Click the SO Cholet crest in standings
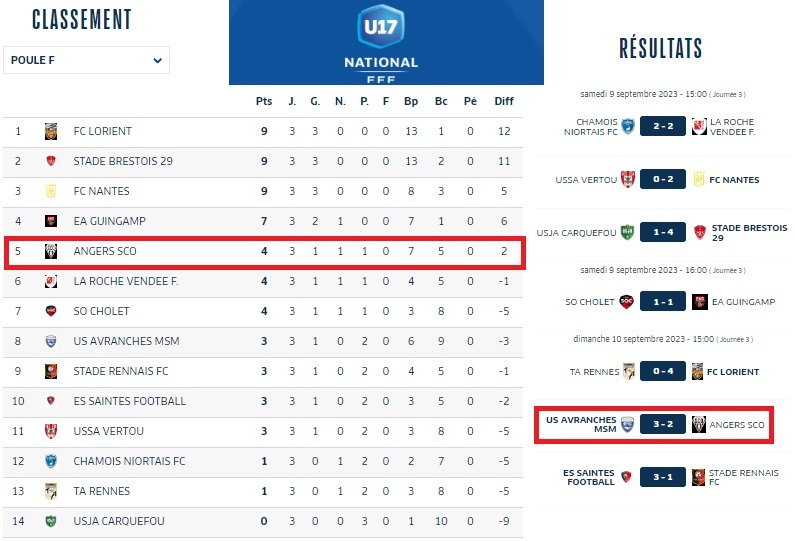795x541 pixels. tap(51, 311)
